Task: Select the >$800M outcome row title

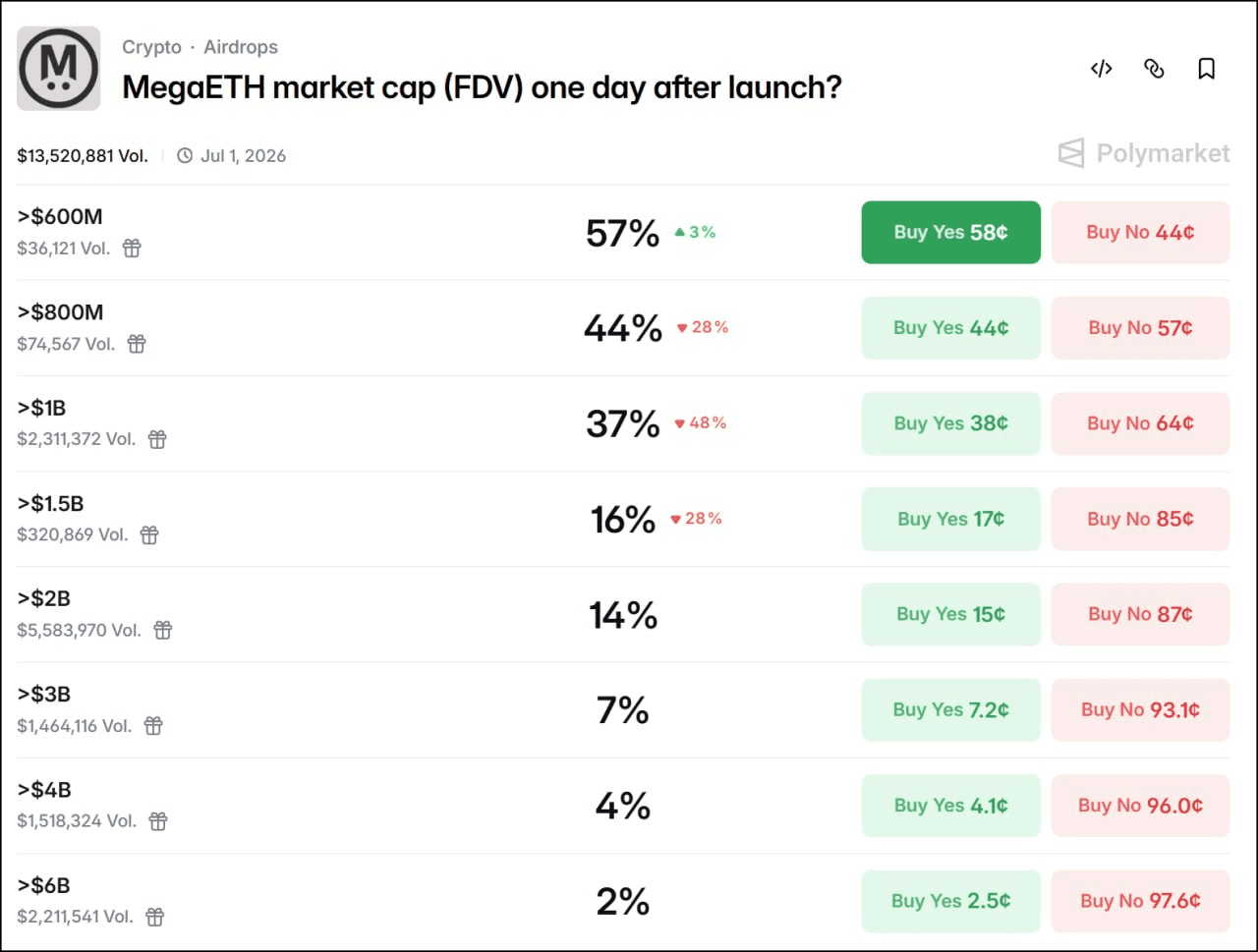Action: point(60,312)
